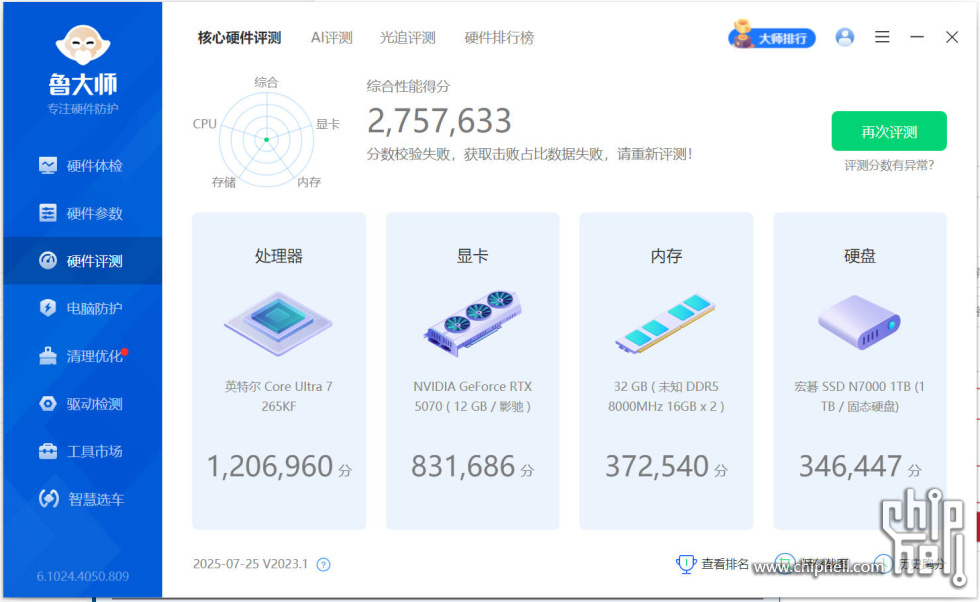Click the 显卡 graphics card illustration
The height and width of the screenshot is (602, 980).
[x=472, y=323]
